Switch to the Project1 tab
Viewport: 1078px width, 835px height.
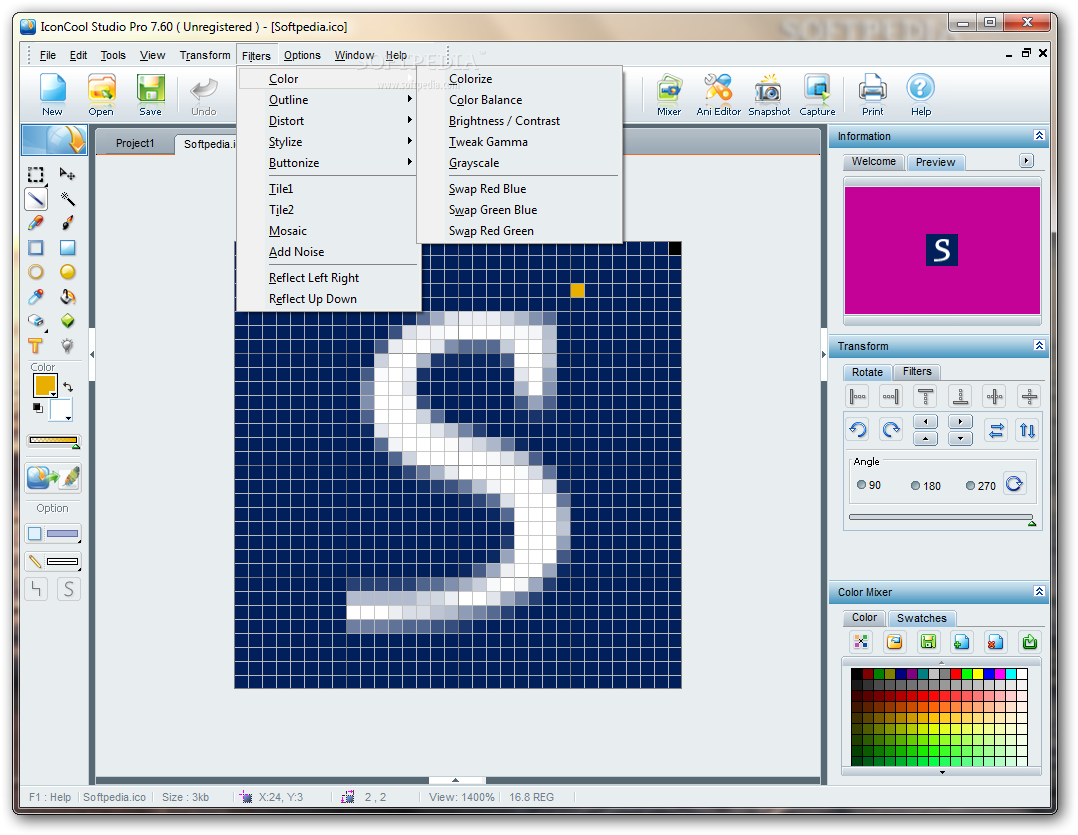[x=135, y=143]
